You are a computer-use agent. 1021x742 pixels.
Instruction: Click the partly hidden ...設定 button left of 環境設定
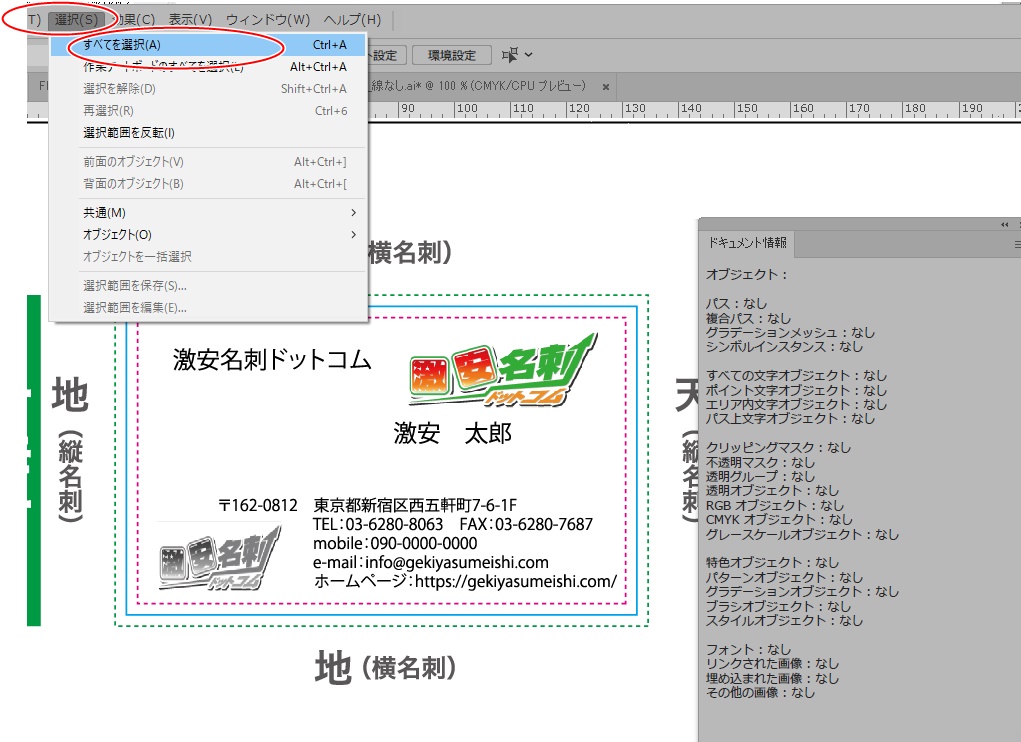tap(387, 55)
